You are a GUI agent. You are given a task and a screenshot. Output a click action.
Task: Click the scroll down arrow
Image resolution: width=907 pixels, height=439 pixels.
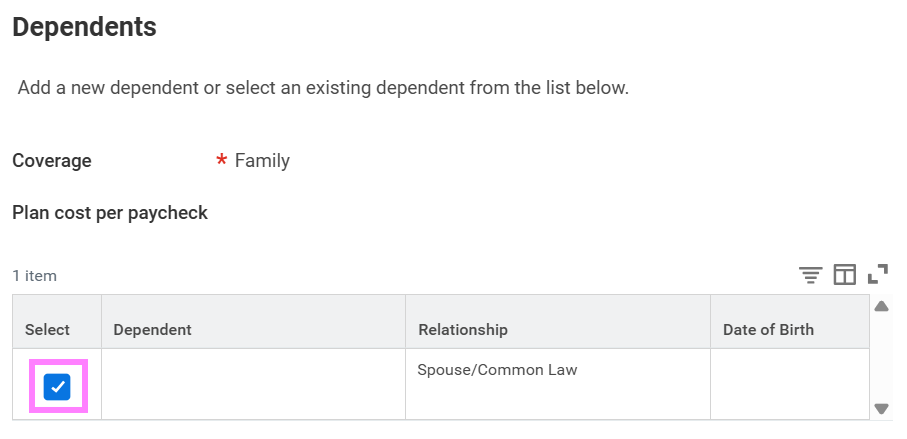coord(881,408)
